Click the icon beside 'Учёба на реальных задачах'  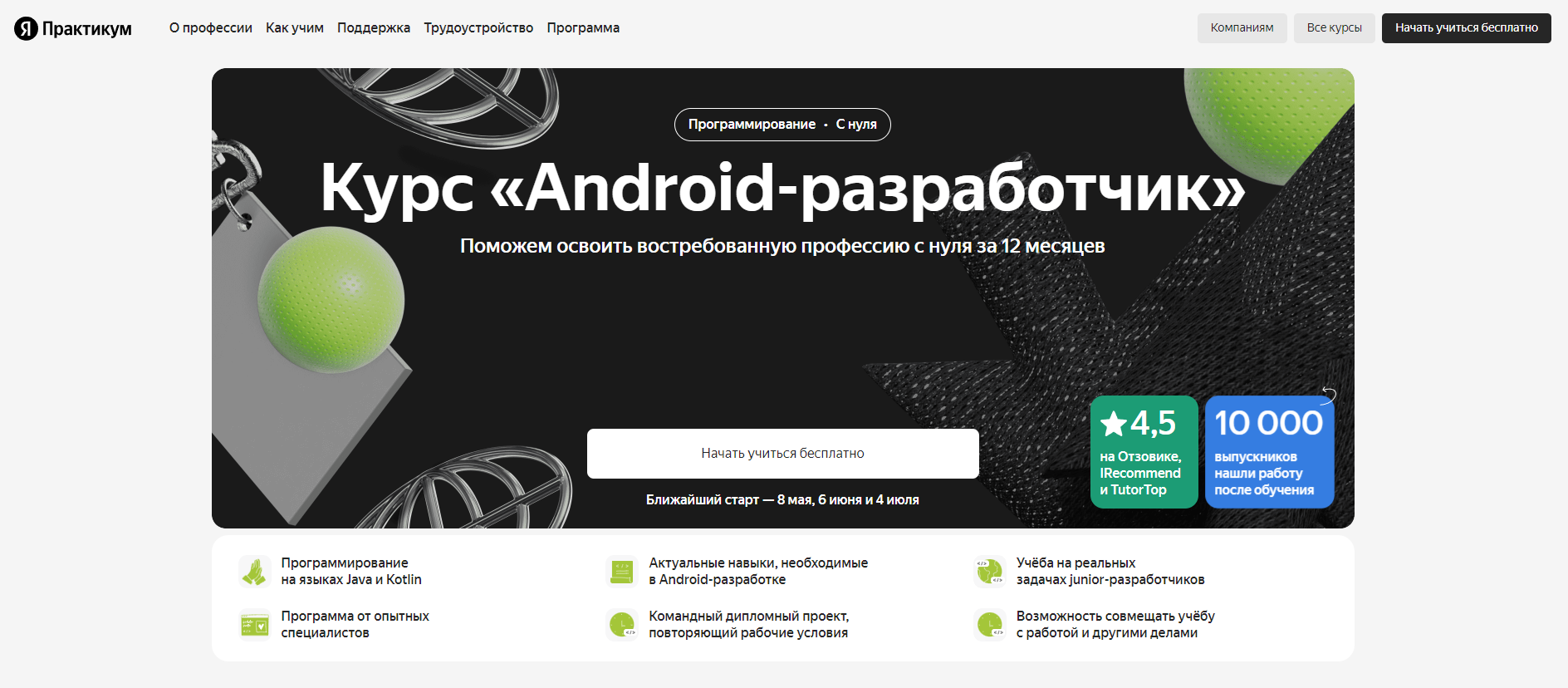tap(990, 572)
